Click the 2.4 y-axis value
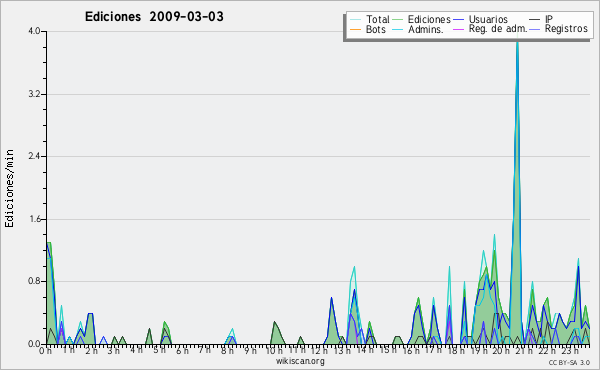Image resolution: width=600 pixels, height=370 pixels. click(34, 156)
